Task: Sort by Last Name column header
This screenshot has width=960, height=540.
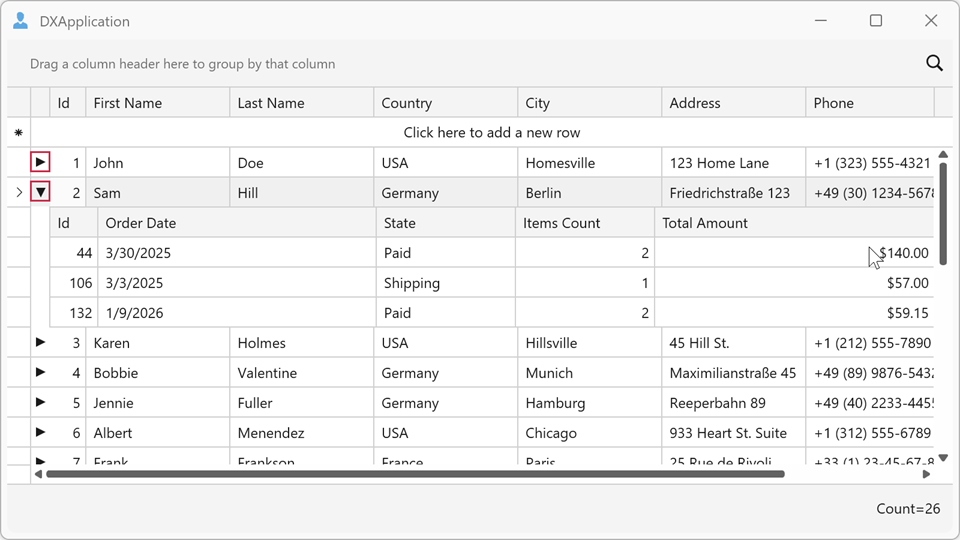Action: point(302,103)
